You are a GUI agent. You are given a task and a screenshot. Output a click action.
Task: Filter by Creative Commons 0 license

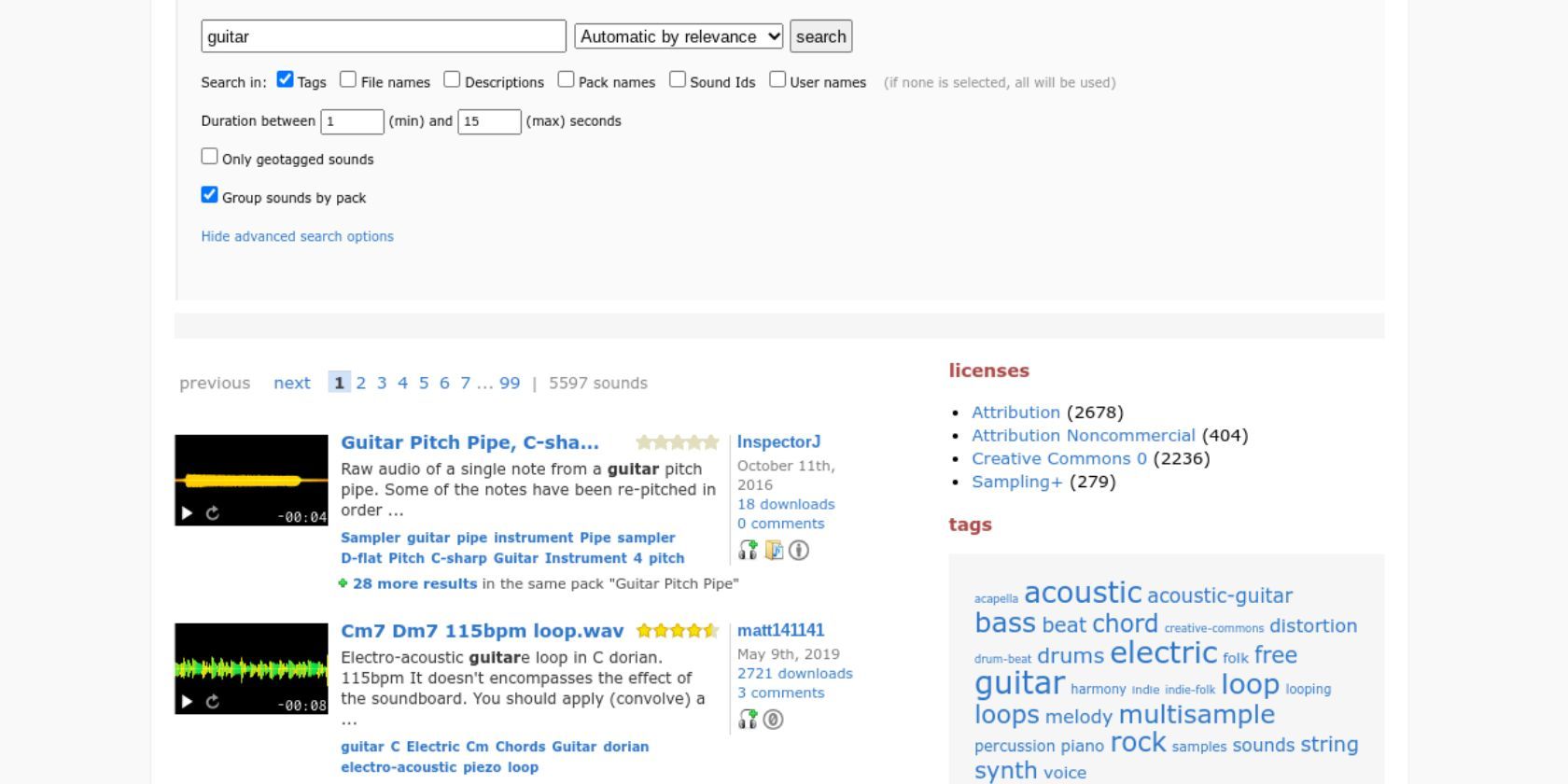tap(1059, 458)
